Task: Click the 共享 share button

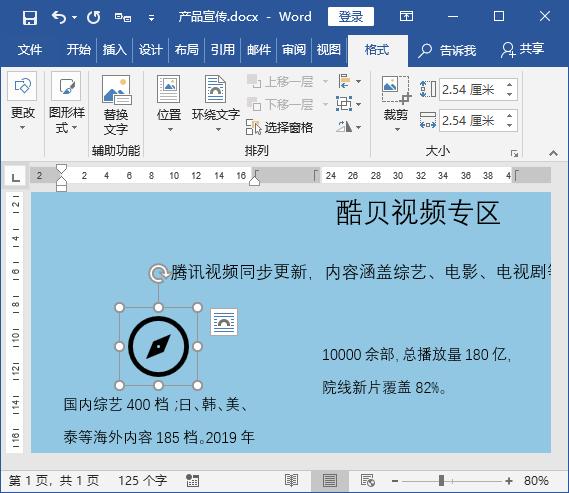Action: tap(522, 49)
